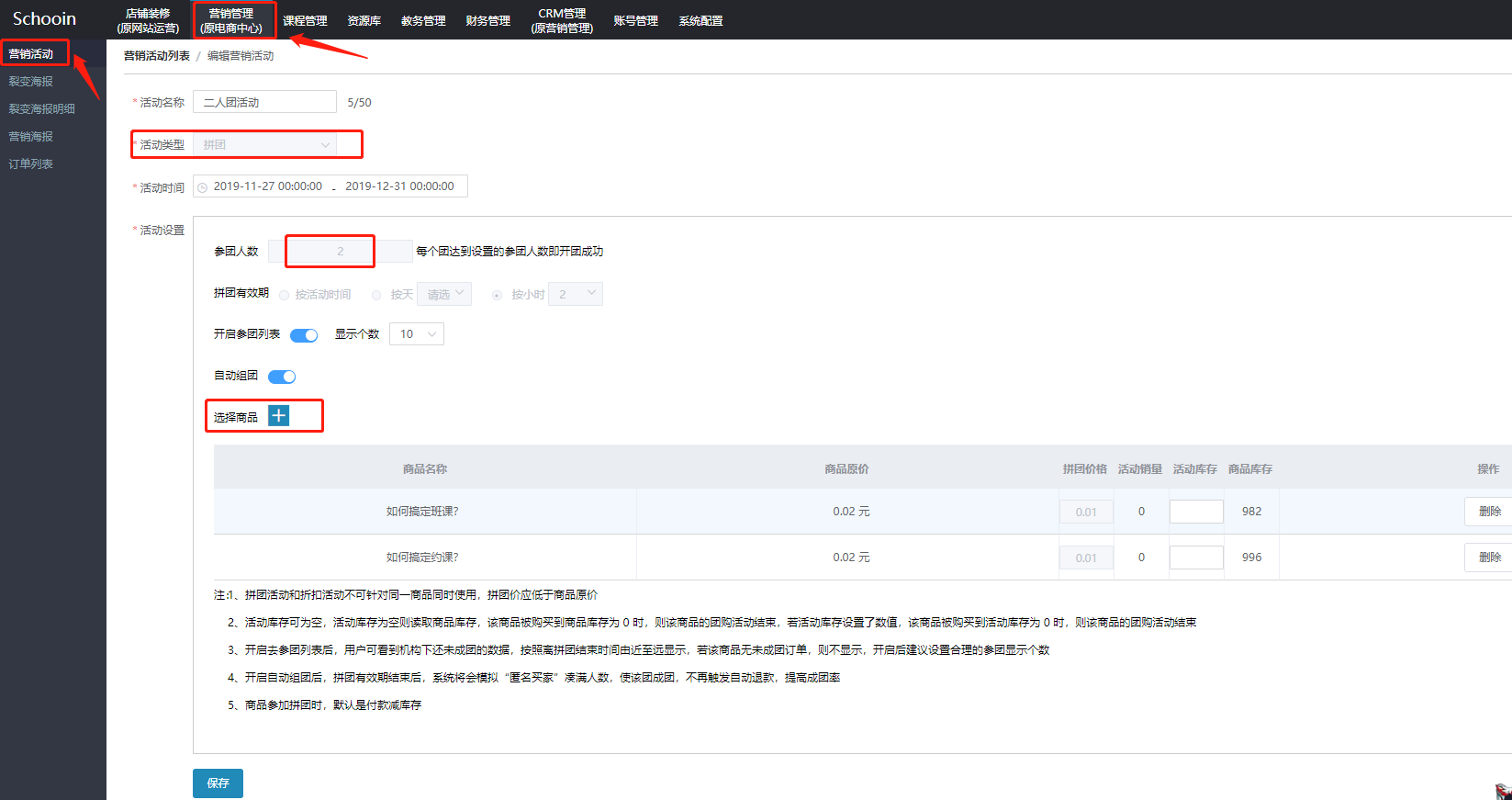Click product name 如何搞定约课?
This screenshot has height=800, width=1512.
tap(422, 558)
